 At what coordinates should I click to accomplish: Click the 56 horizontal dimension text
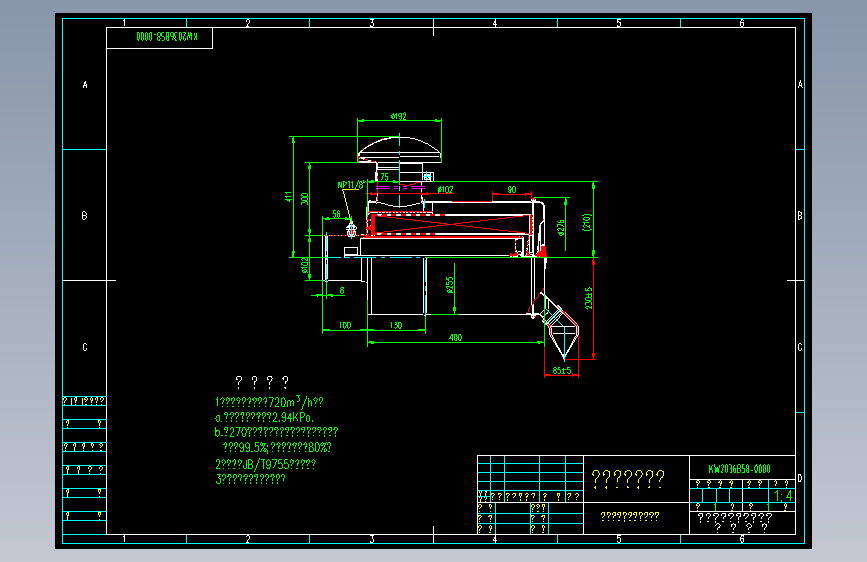[x=336, y=214]
